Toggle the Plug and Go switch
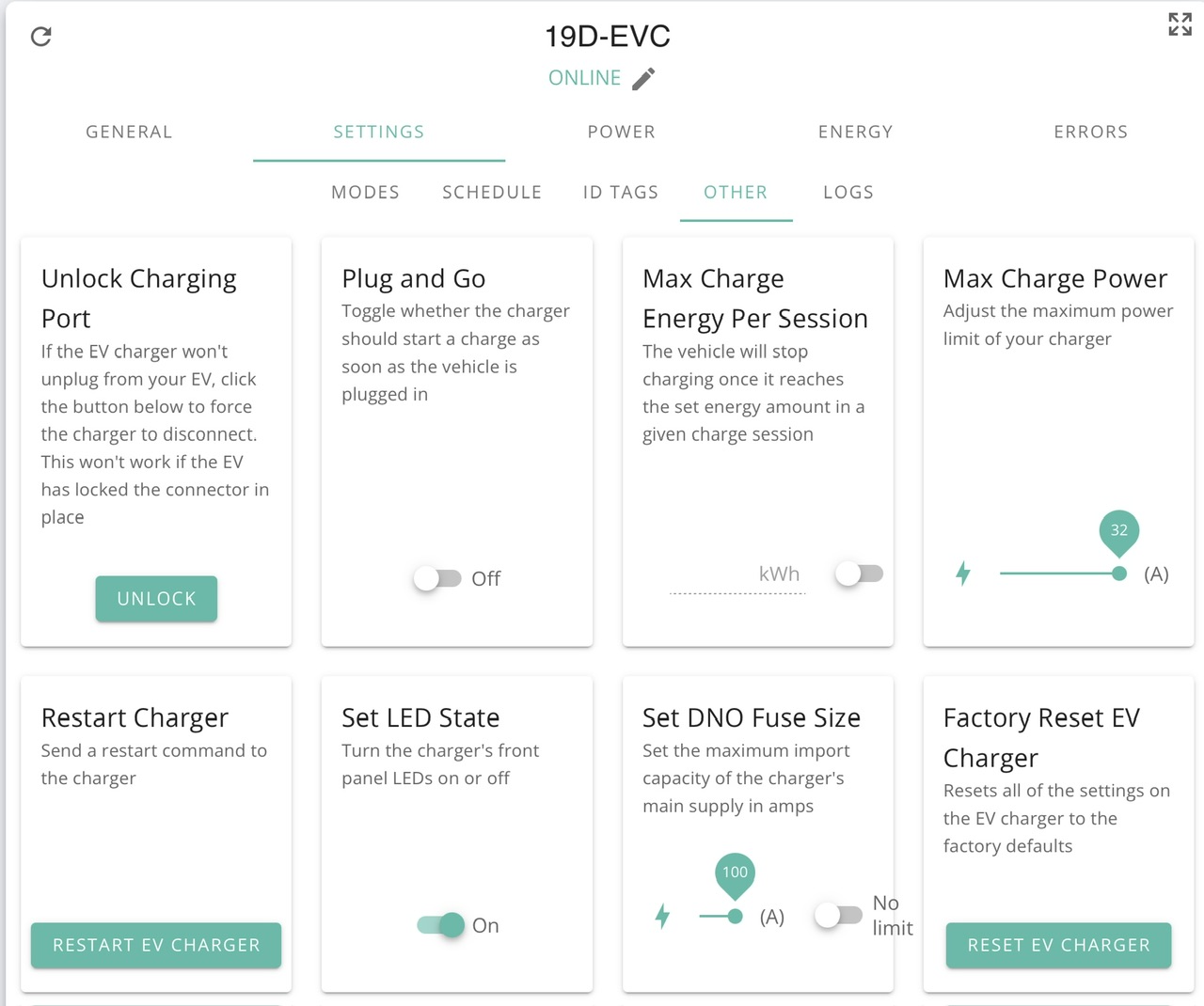This screenshot has width=1204, height=1006. point(437,578)
